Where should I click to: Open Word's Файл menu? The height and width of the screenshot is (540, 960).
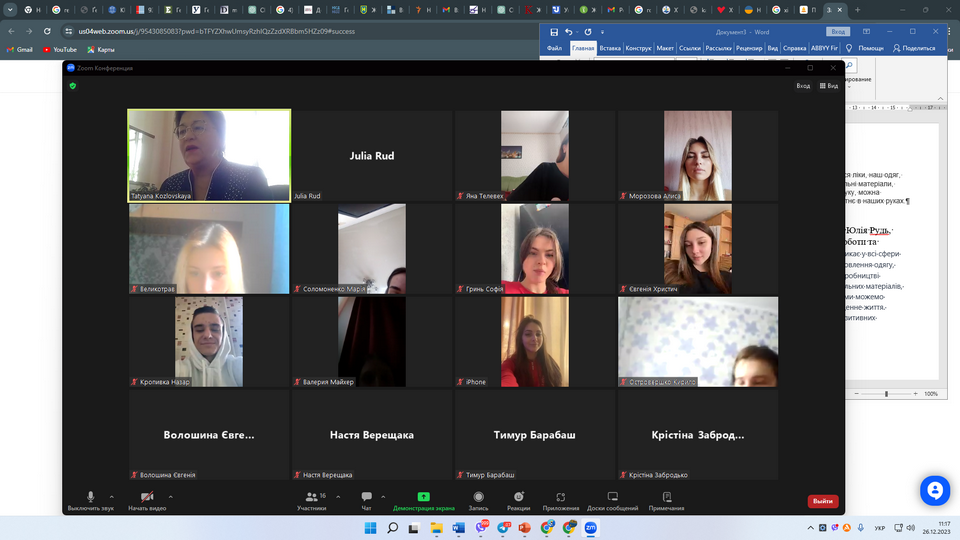point(555,48)
